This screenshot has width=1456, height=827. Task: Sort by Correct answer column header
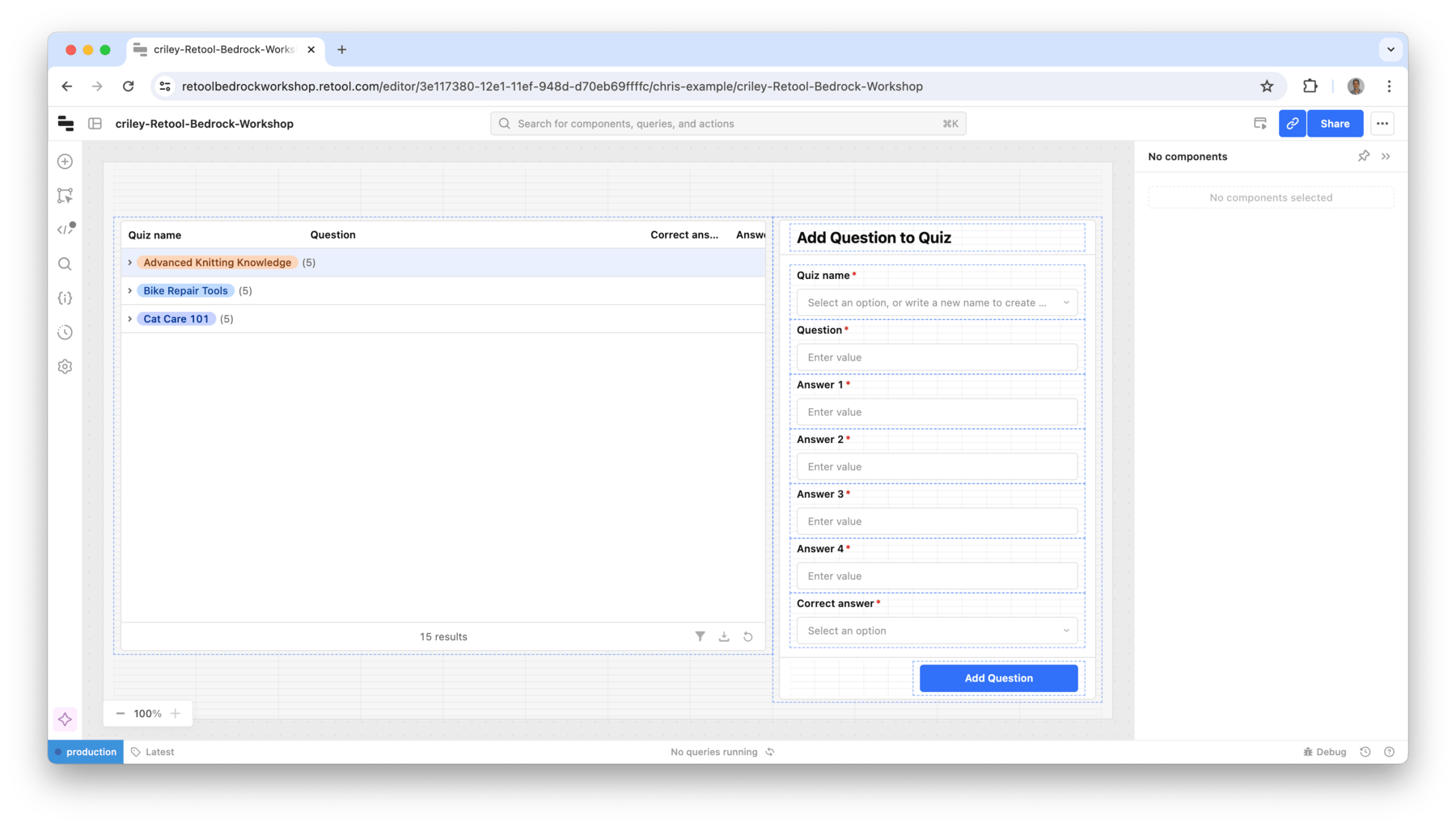[684, 235]
